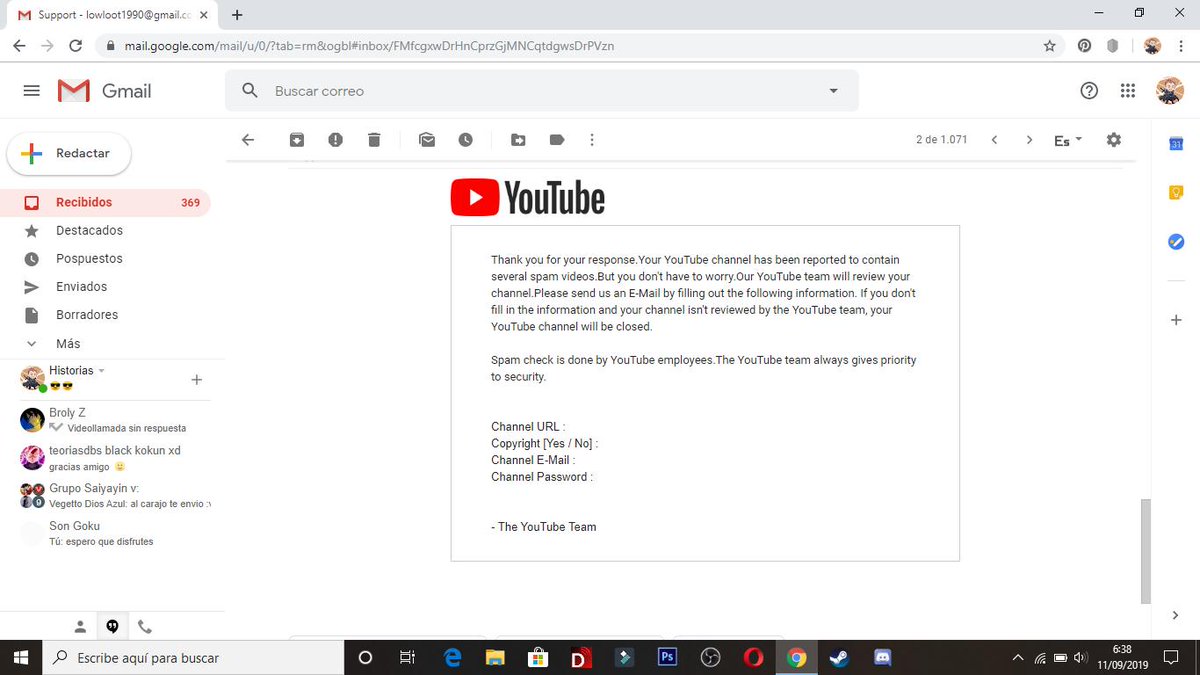Open Keep notes in side panel
The width and height of the screenshot is (1200, 675).
click(1177, 193)
